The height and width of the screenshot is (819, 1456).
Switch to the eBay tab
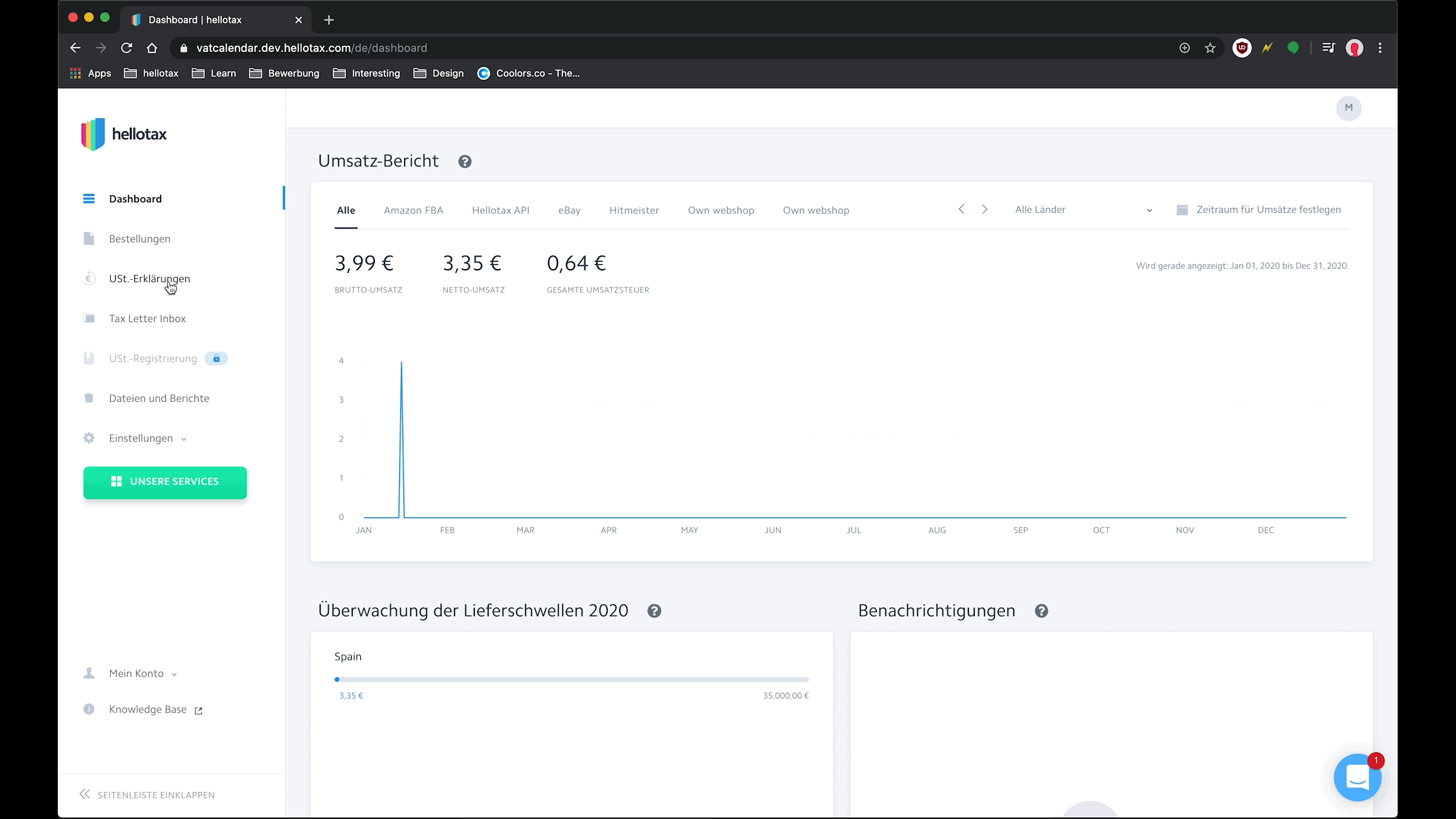569,210
